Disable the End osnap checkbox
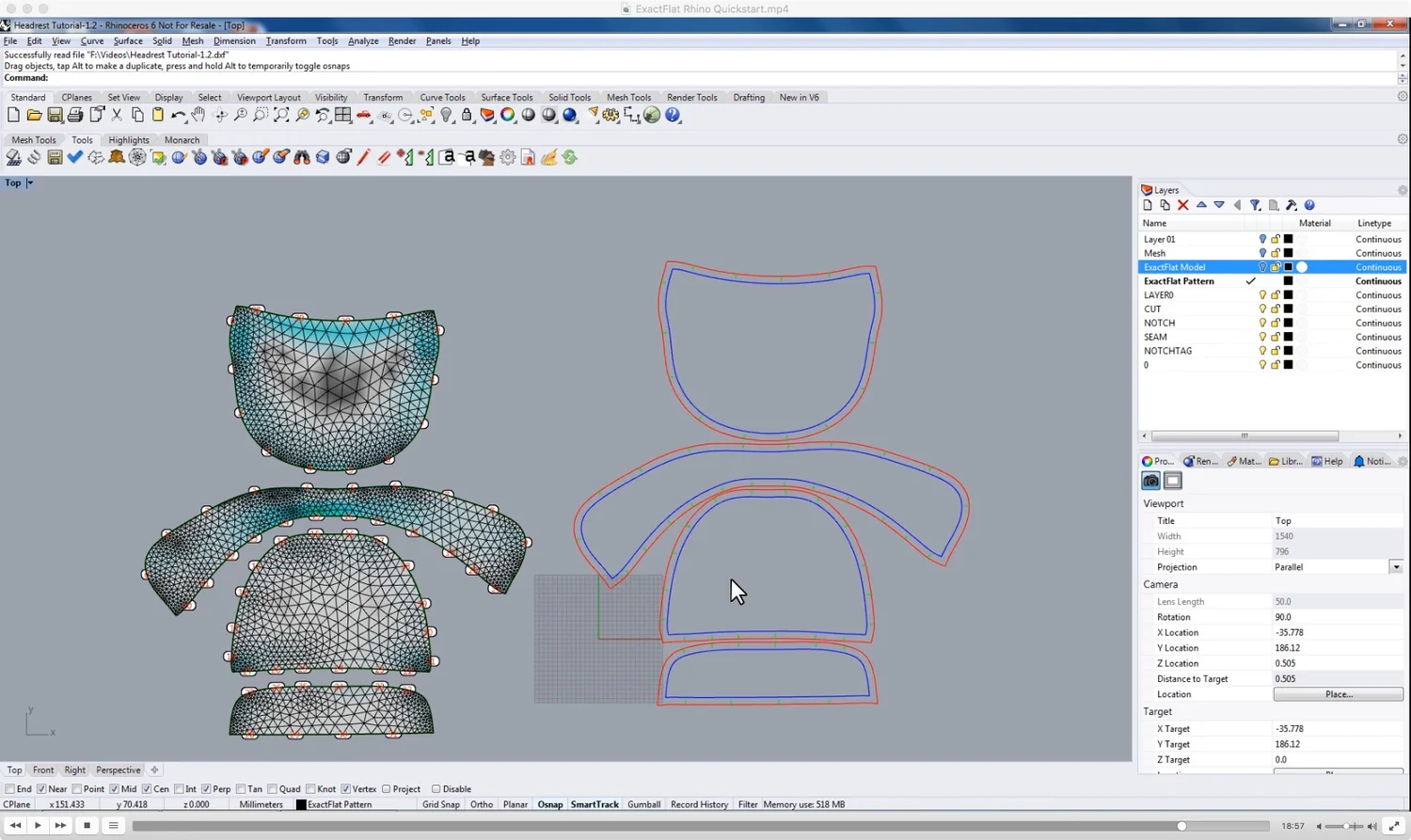1411x840 pixels. point(8,788)
